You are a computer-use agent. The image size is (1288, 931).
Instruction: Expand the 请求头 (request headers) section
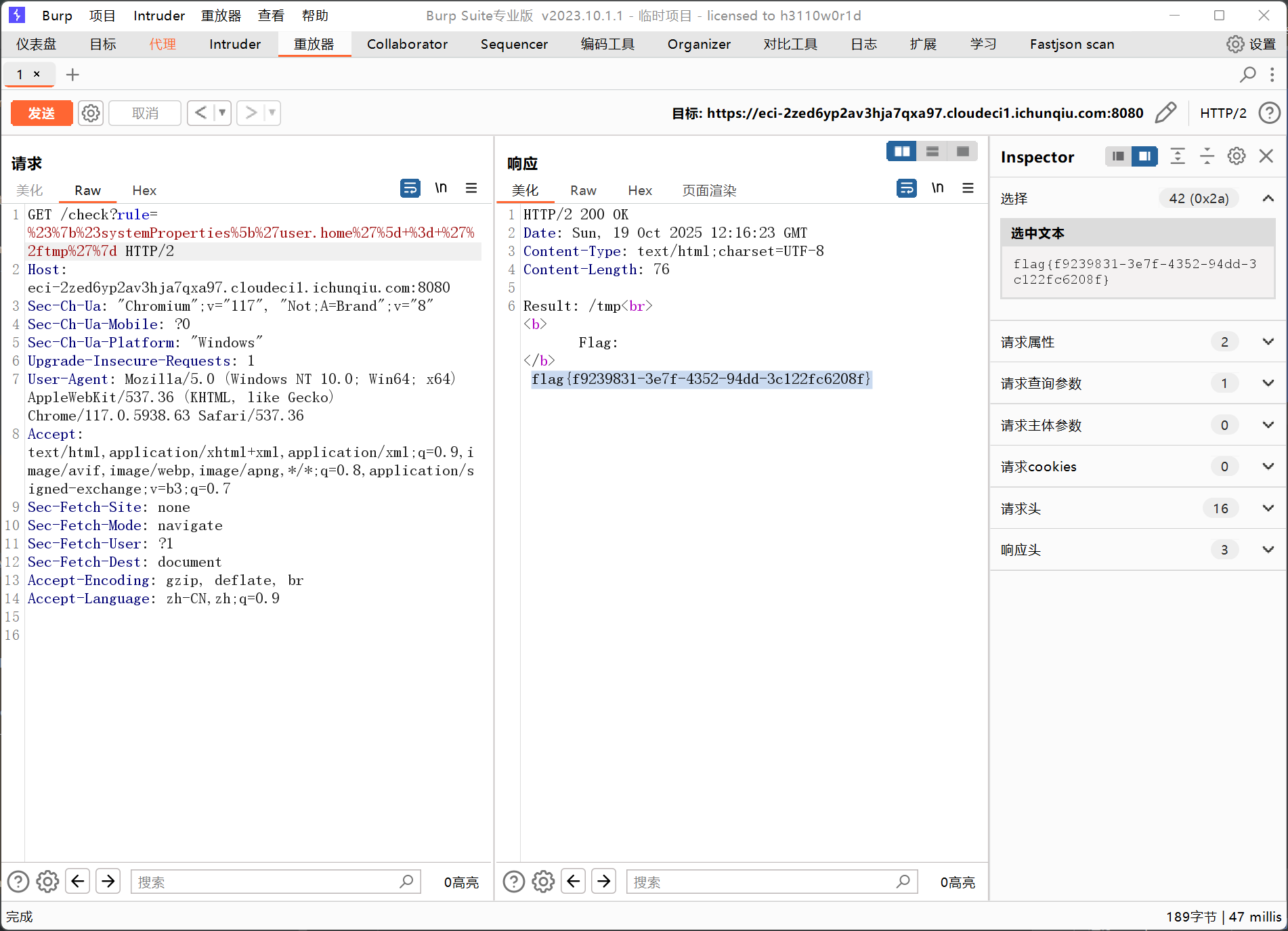pos(1268,508)
